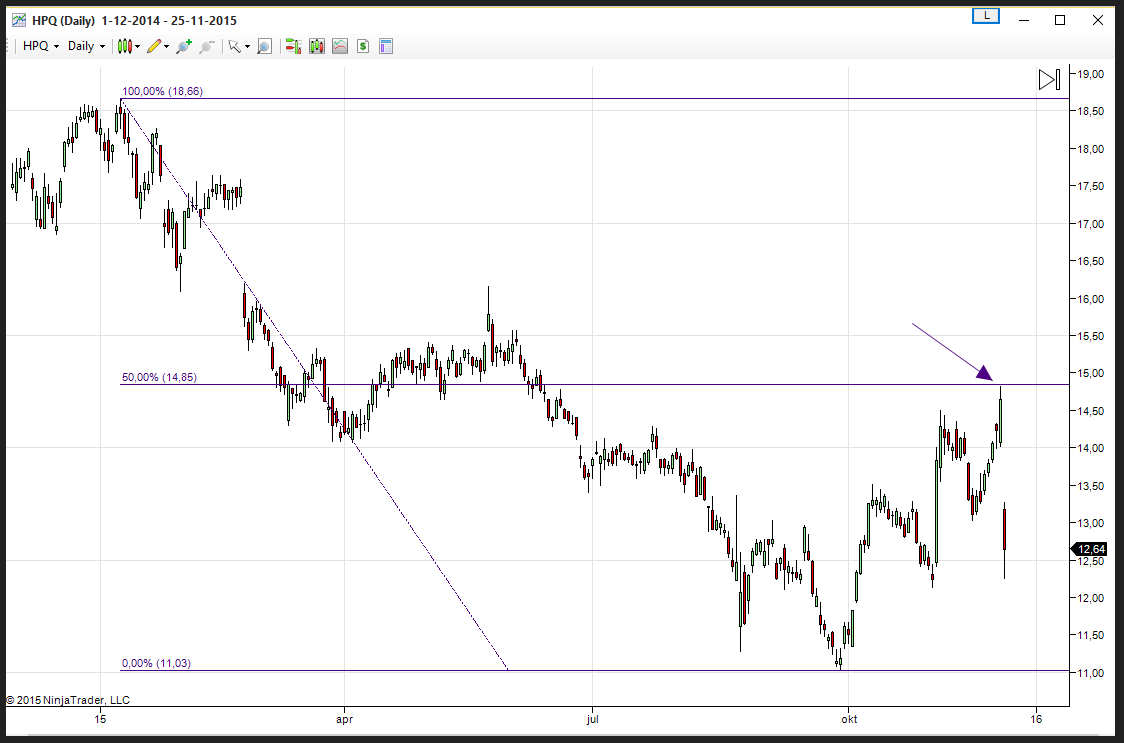
Task: Click the zoom in magnifier icon
Action: click(183, 46)
